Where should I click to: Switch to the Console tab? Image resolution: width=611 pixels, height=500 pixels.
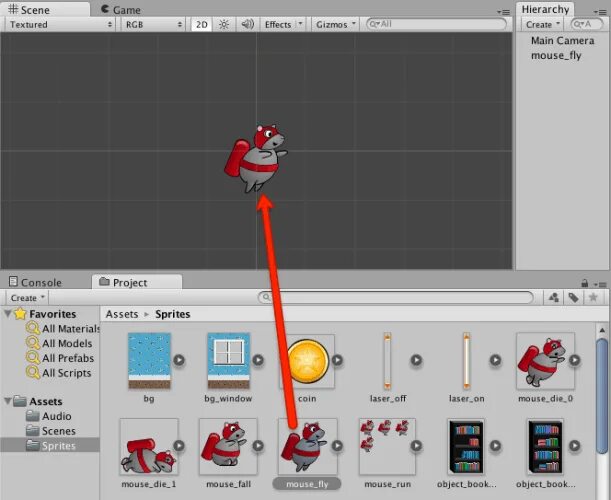pyautogui.click(x=35, y=282)
